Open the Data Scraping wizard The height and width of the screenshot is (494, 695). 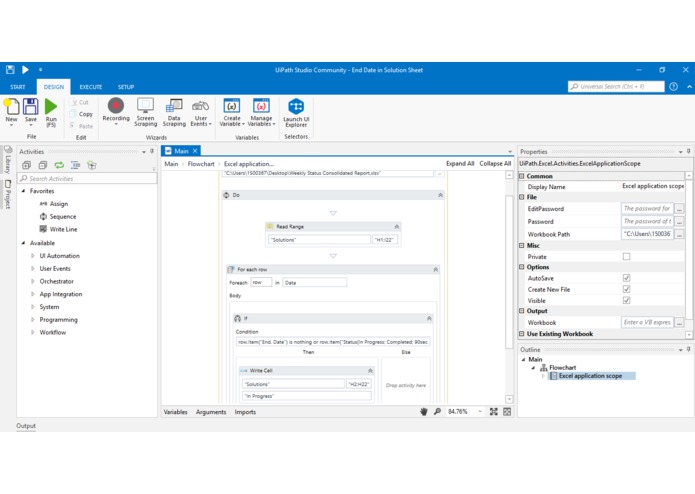pyautogui.click(x=174, y=106)
